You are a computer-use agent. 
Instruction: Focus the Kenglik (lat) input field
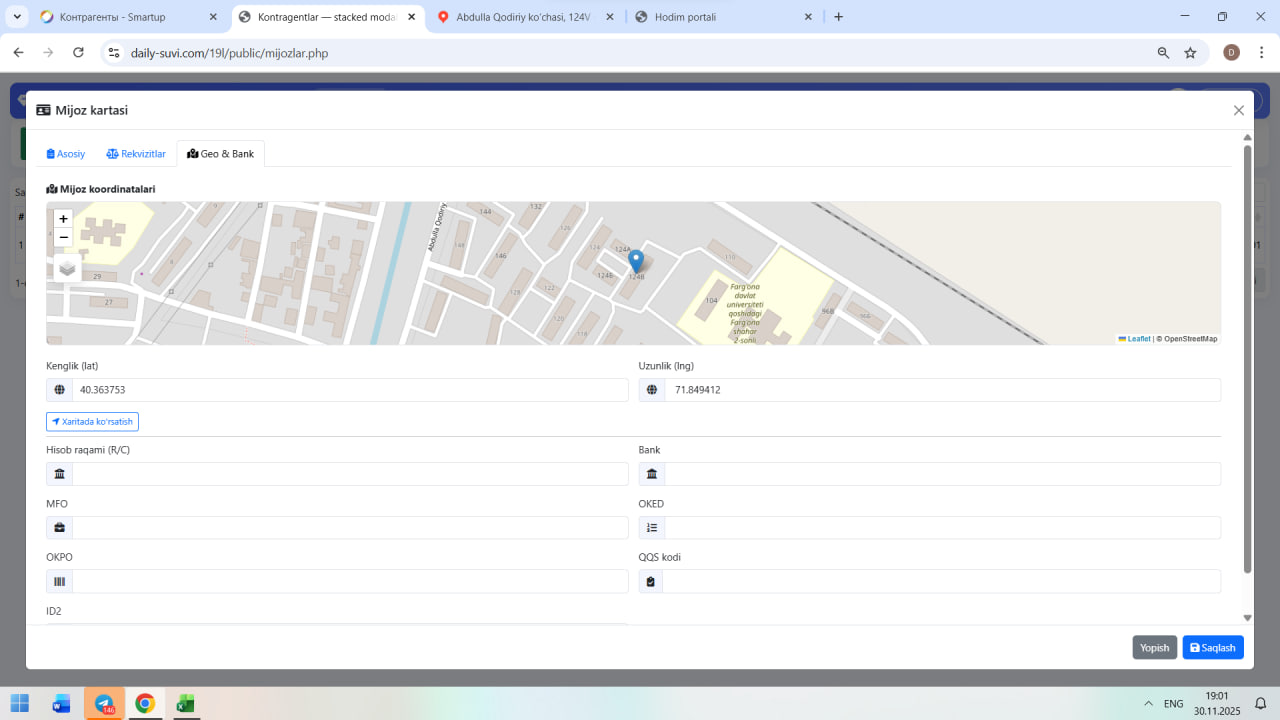pos(350,390)
